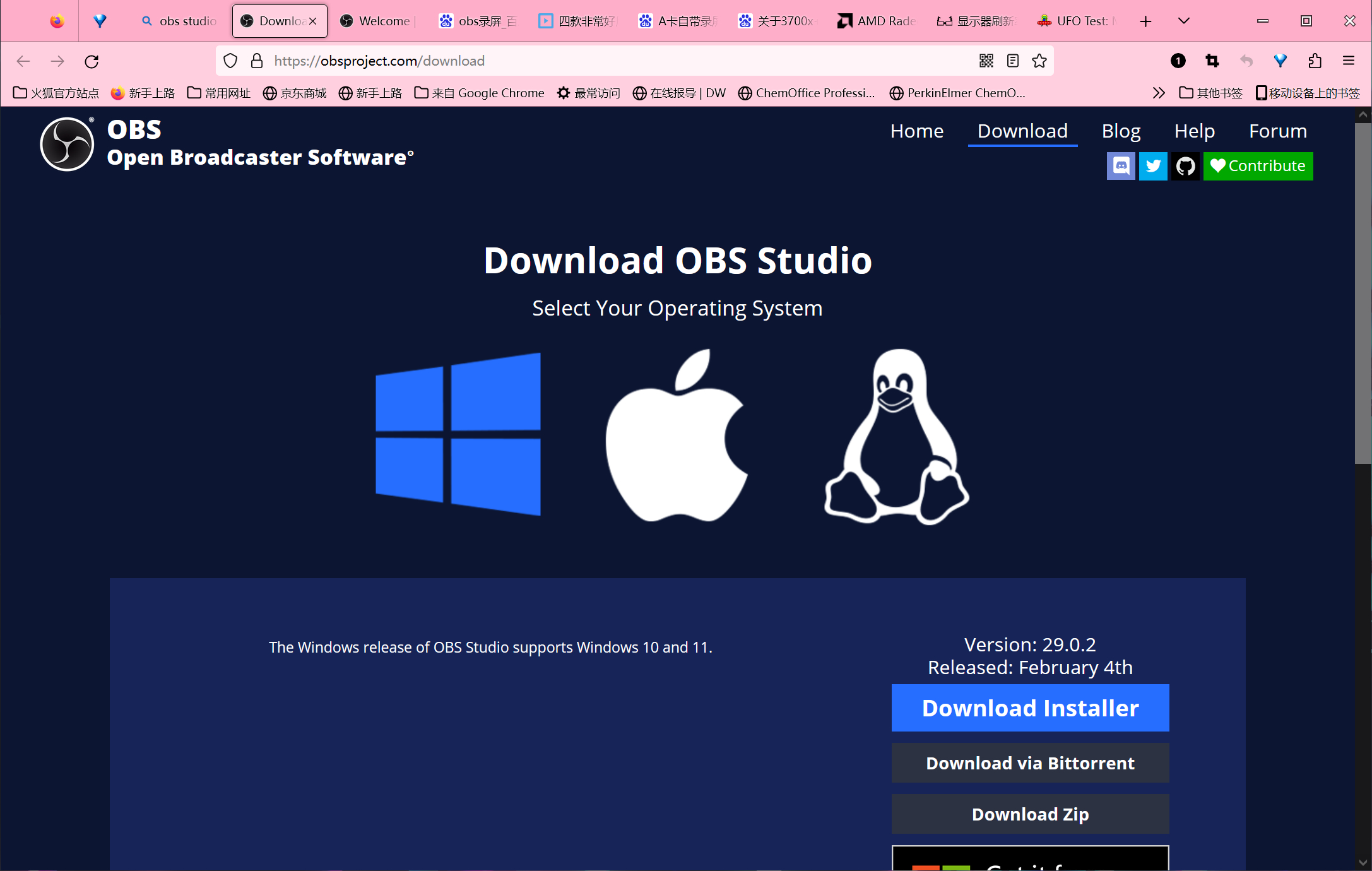Click the OBS logo in the site header
Viewport: 1372px width, 871px height.
(67, 144)
